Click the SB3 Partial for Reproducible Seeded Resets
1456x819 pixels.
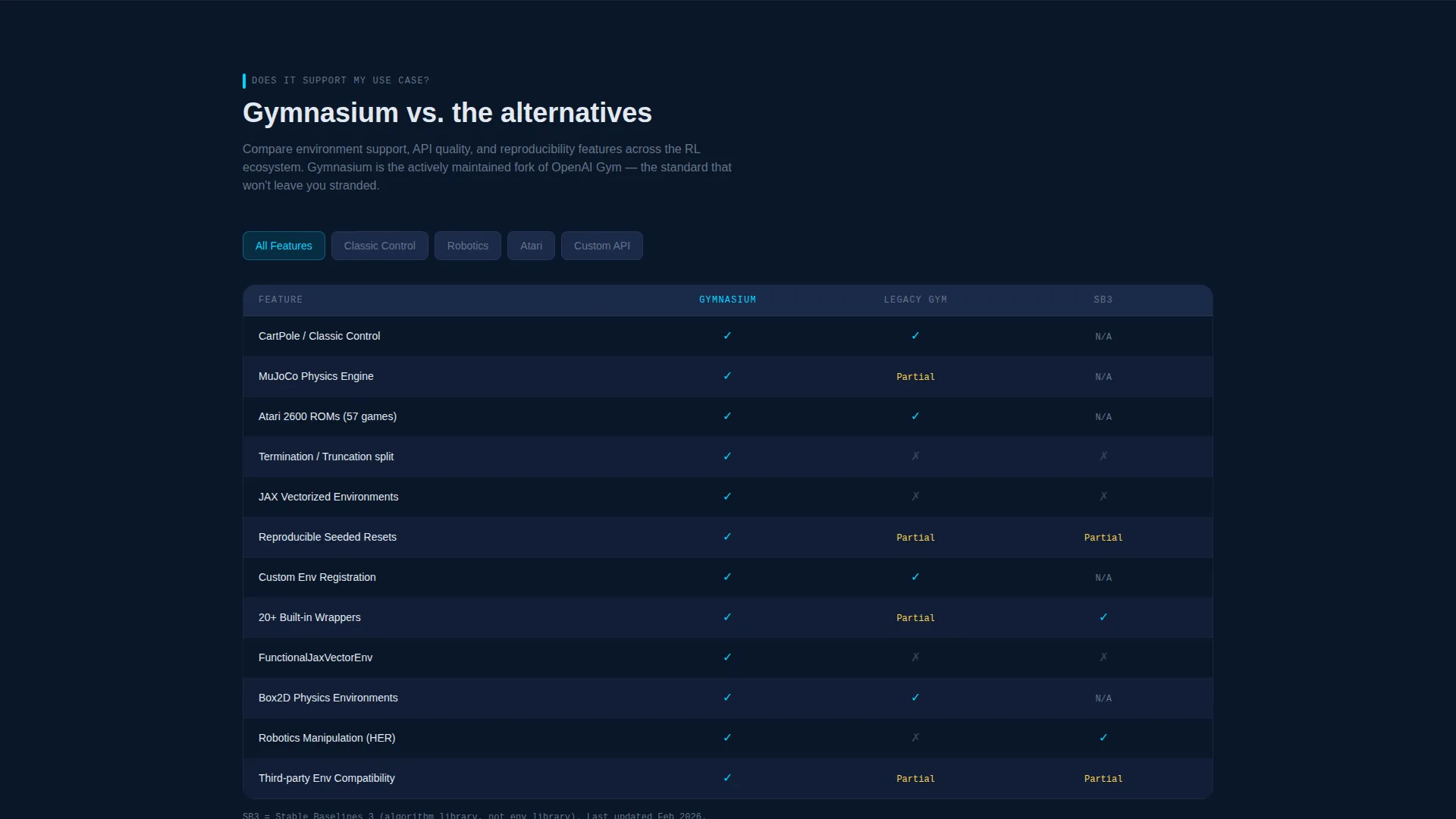tap(1103, 538)
